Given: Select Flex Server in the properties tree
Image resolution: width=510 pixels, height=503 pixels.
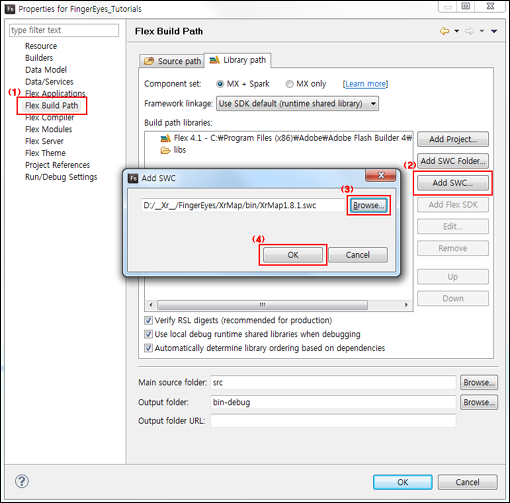Looking at the screenshot, I should [44, 141].
